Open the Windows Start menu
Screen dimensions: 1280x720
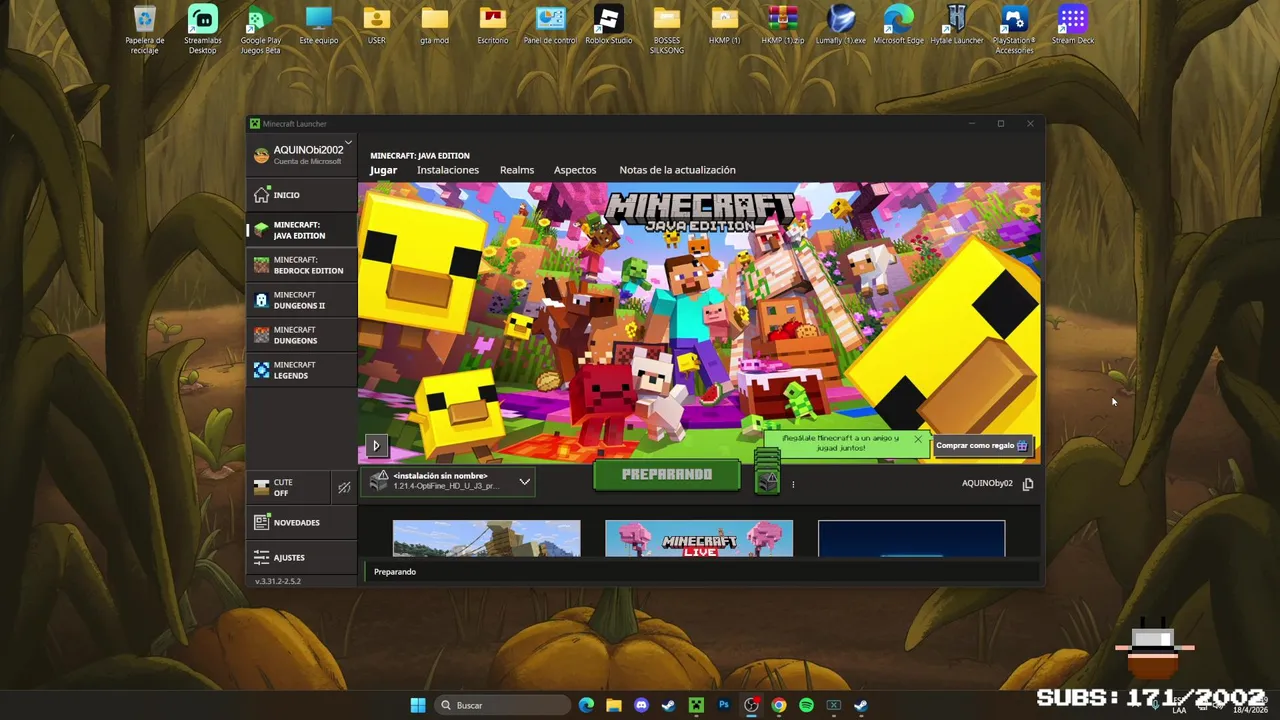(418, 705)
